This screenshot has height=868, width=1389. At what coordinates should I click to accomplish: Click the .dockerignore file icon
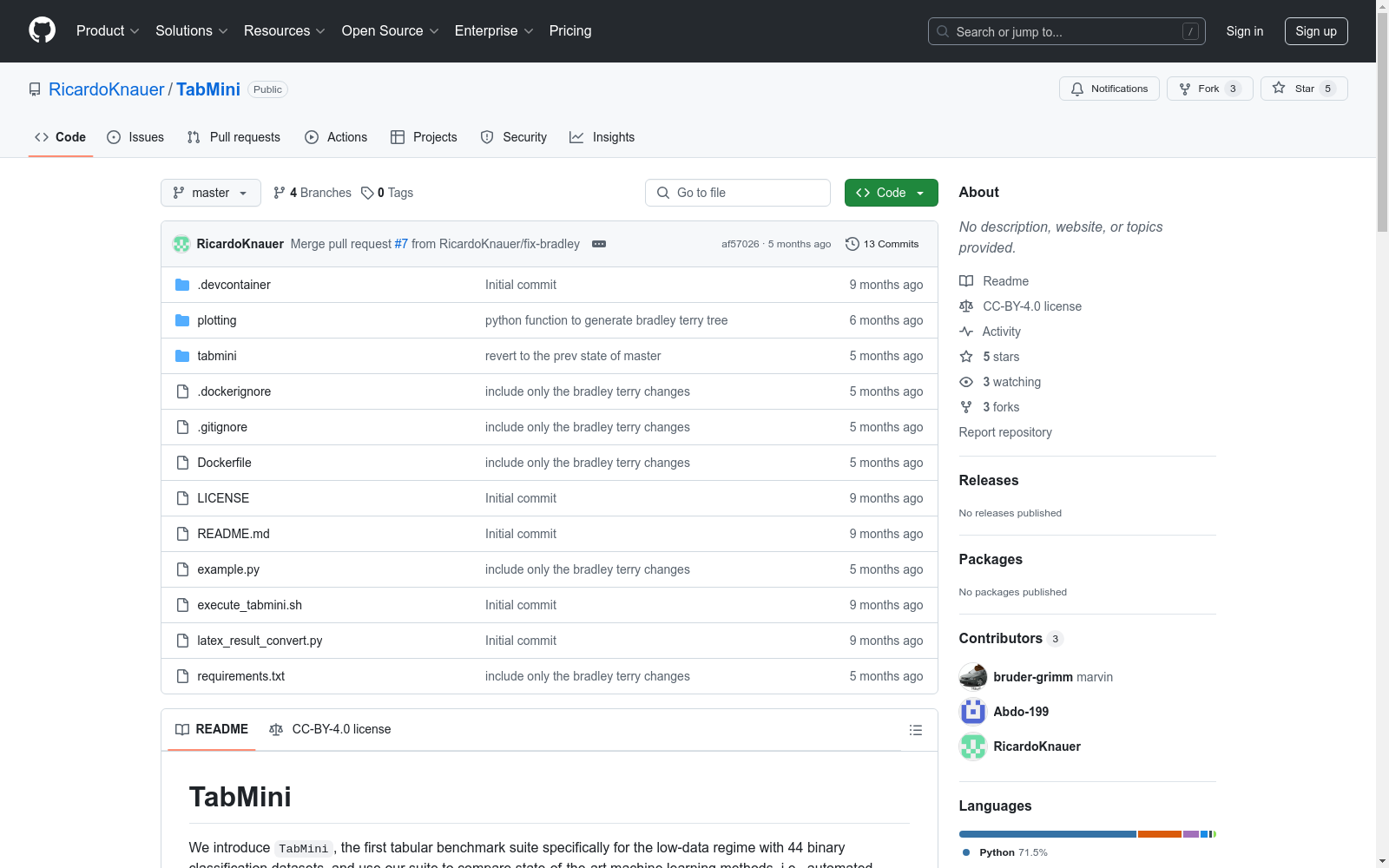pyautogui.click(x=182, y=391)
